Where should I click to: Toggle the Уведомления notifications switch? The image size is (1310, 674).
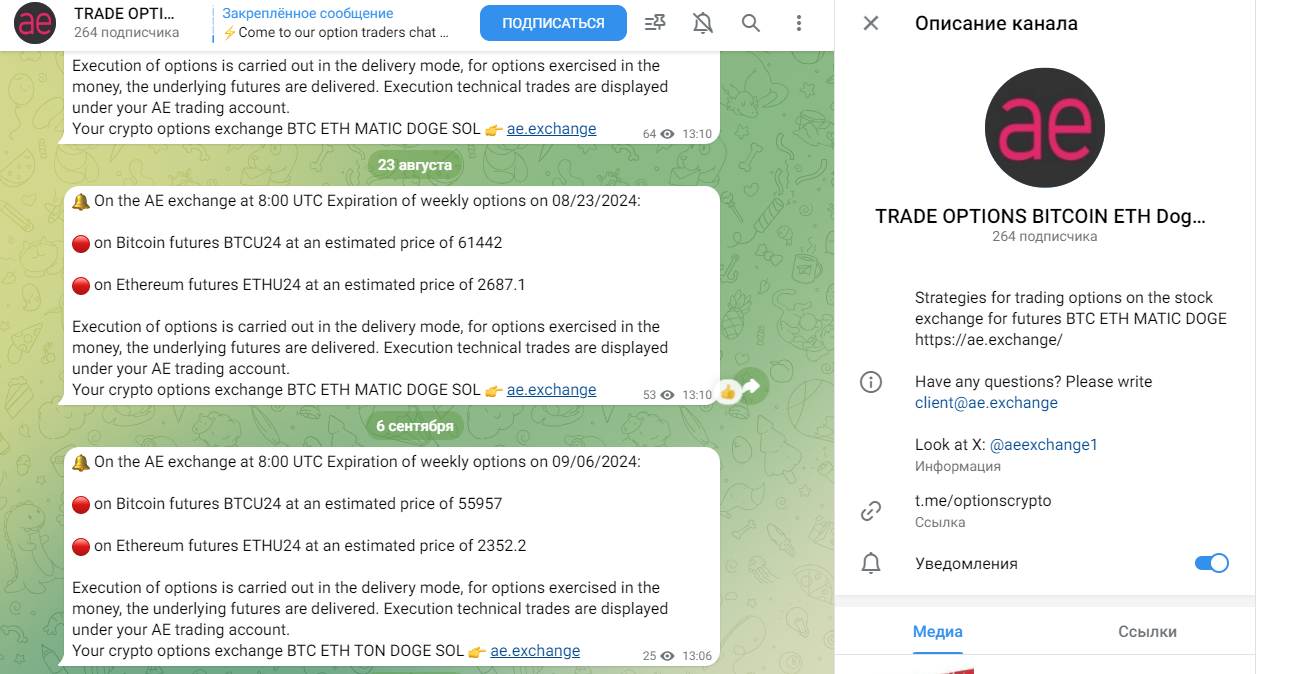point(1212,563)
